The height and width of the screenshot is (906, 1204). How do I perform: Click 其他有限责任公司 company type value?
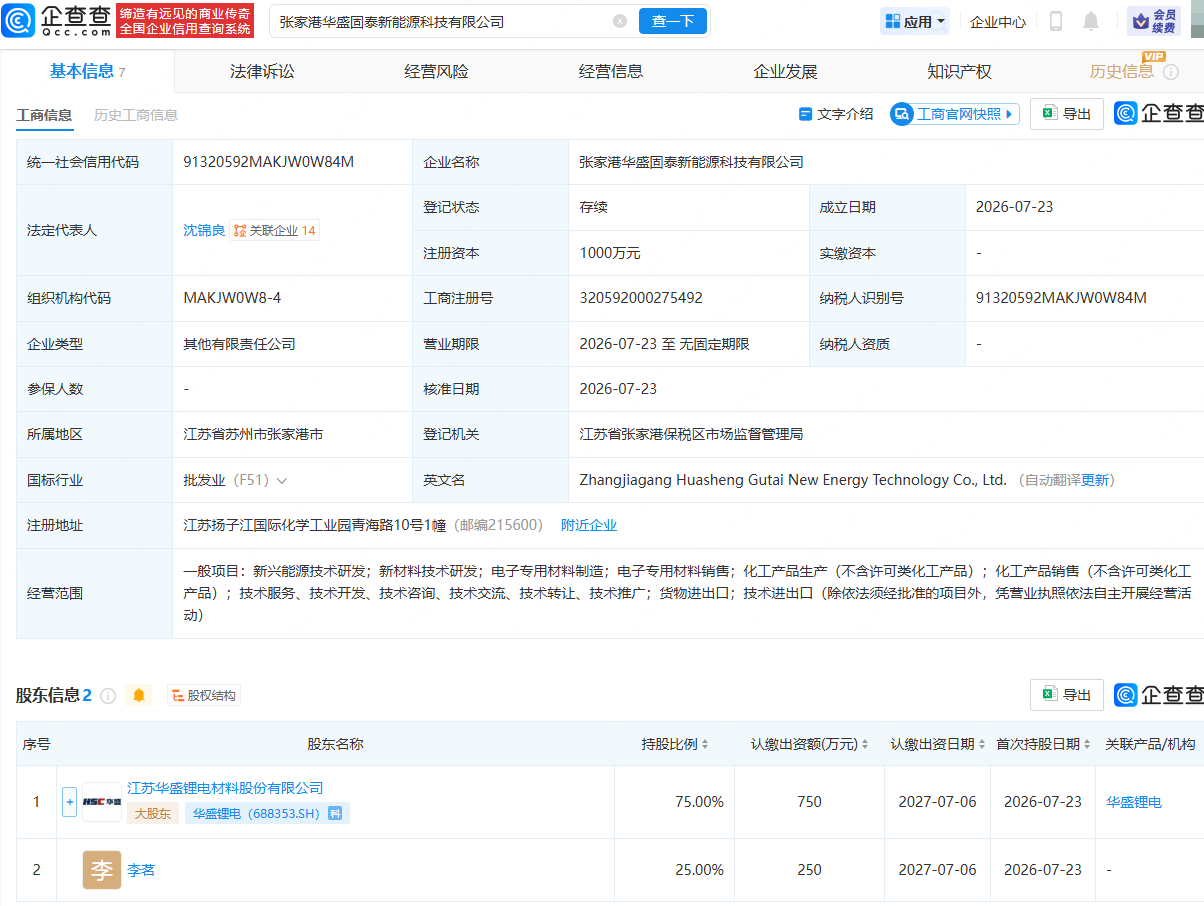pos(239,344)
